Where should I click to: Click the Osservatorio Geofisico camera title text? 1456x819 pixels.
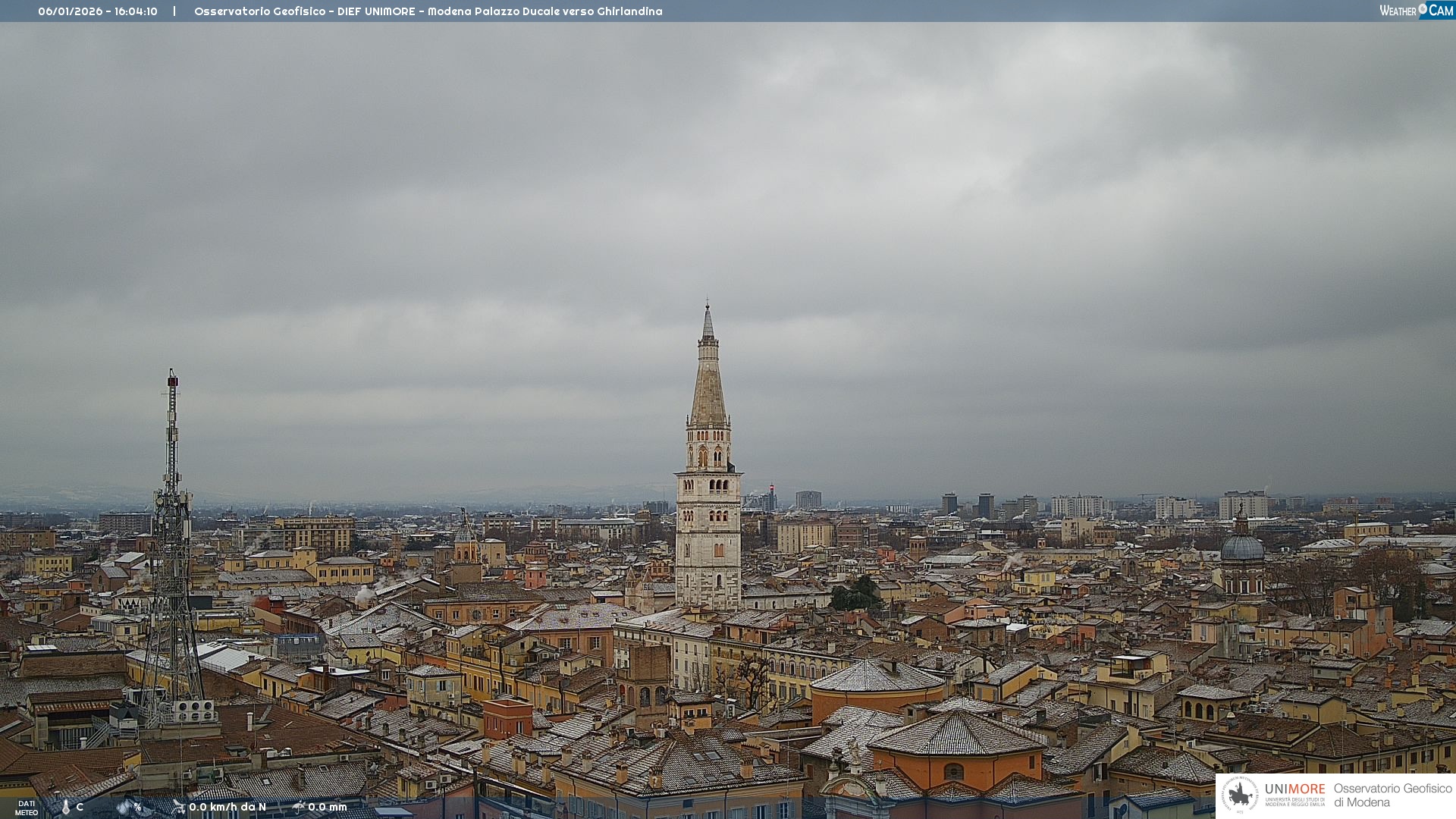(428, 11)
